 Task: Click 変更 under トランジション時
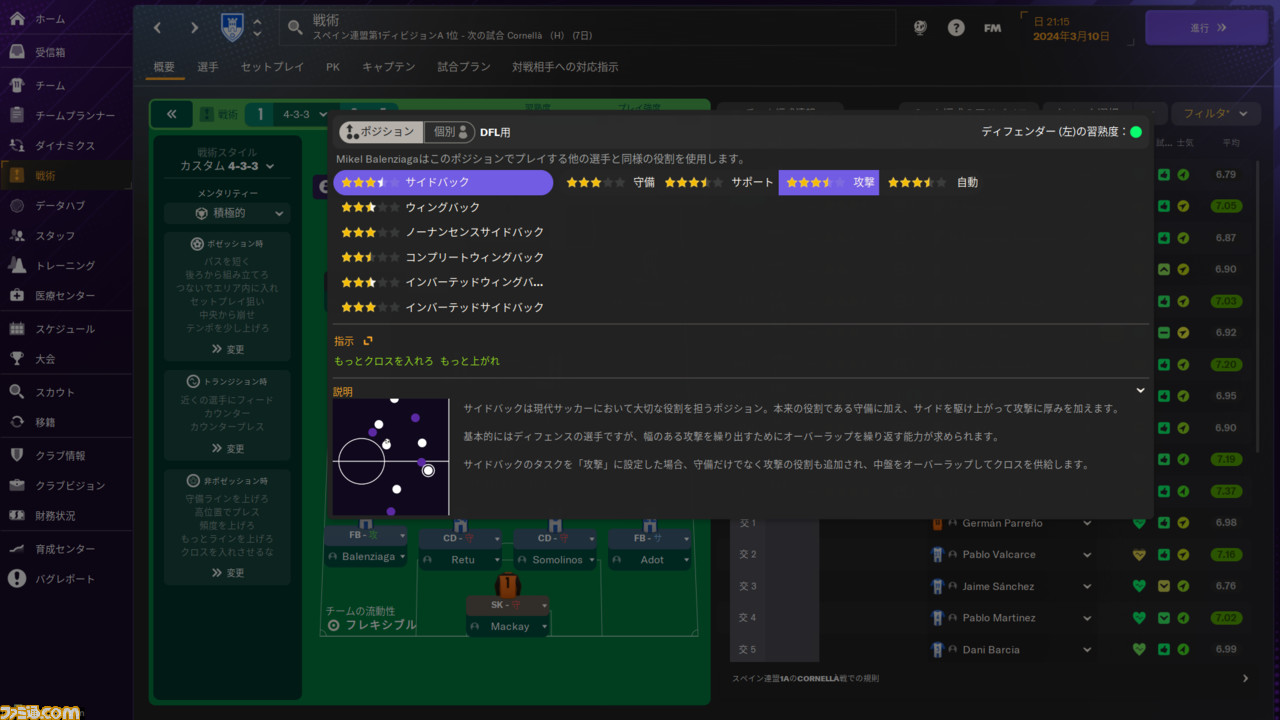pyautogui.click(x=227, y=449)
